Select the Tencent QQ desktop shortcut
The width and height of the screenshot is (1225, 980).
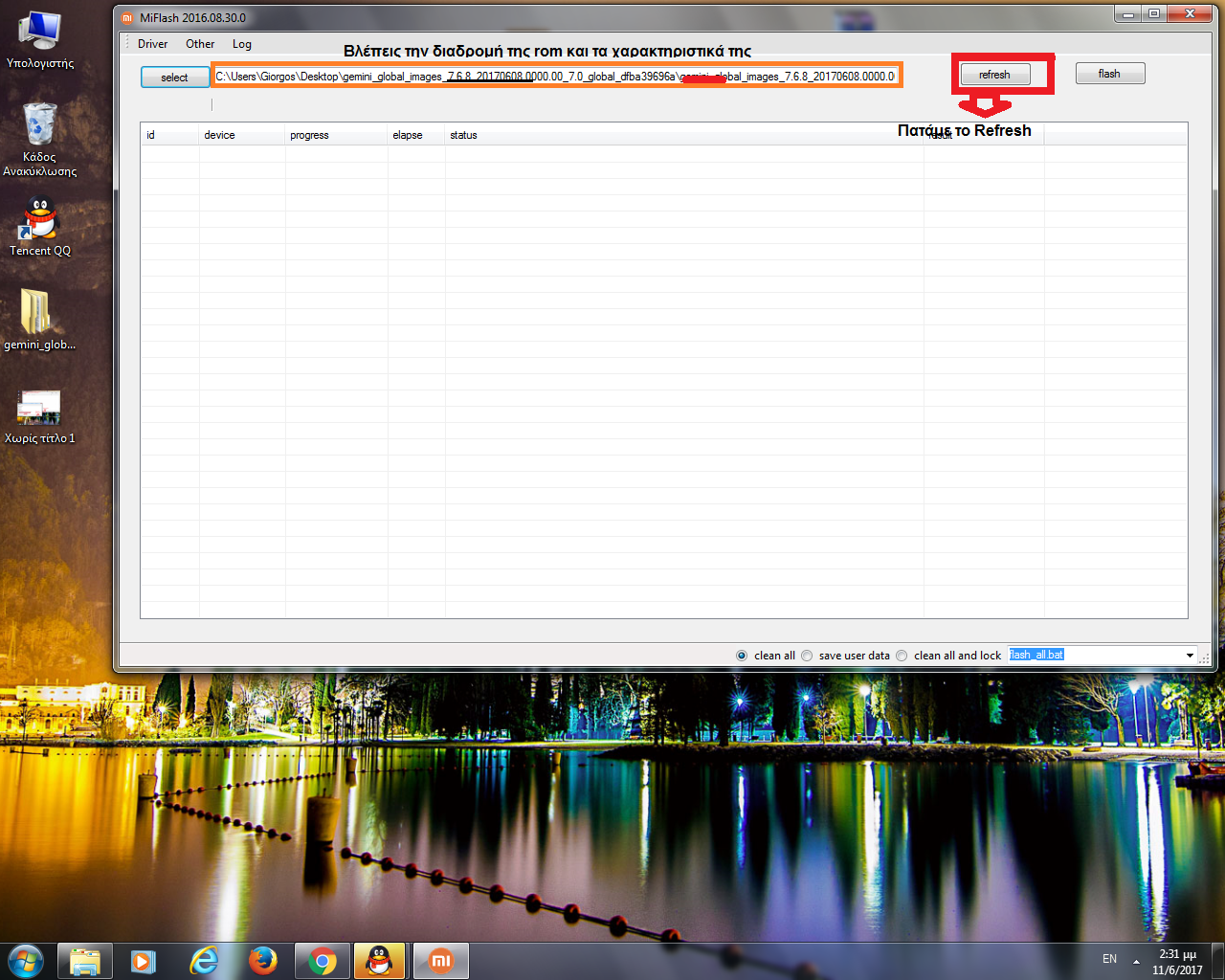40,227
